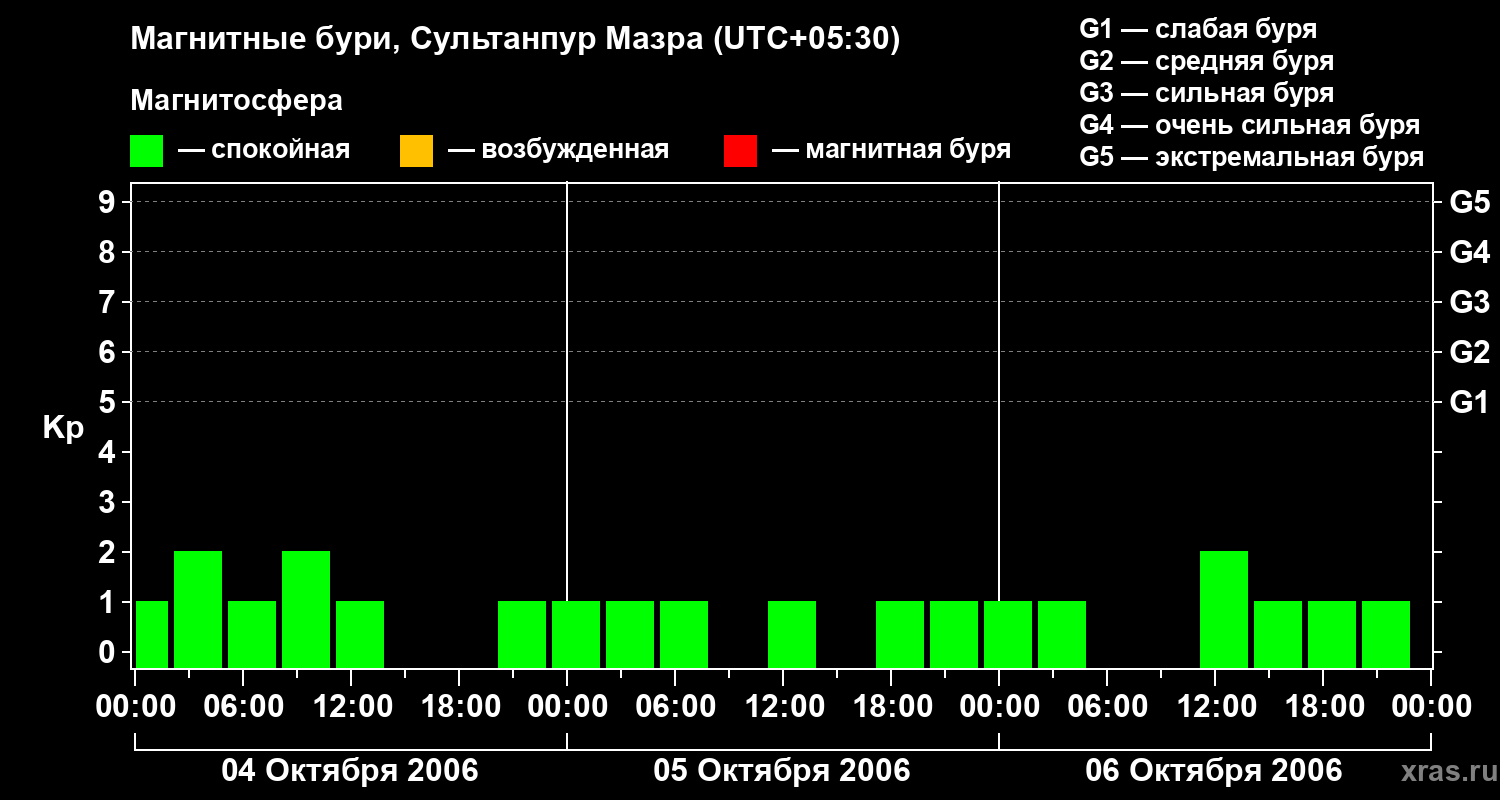Click the Kp 1 bar just after 12:00, 04 Октября
This screenshot has height=800, width=1500.
(360, 634)
